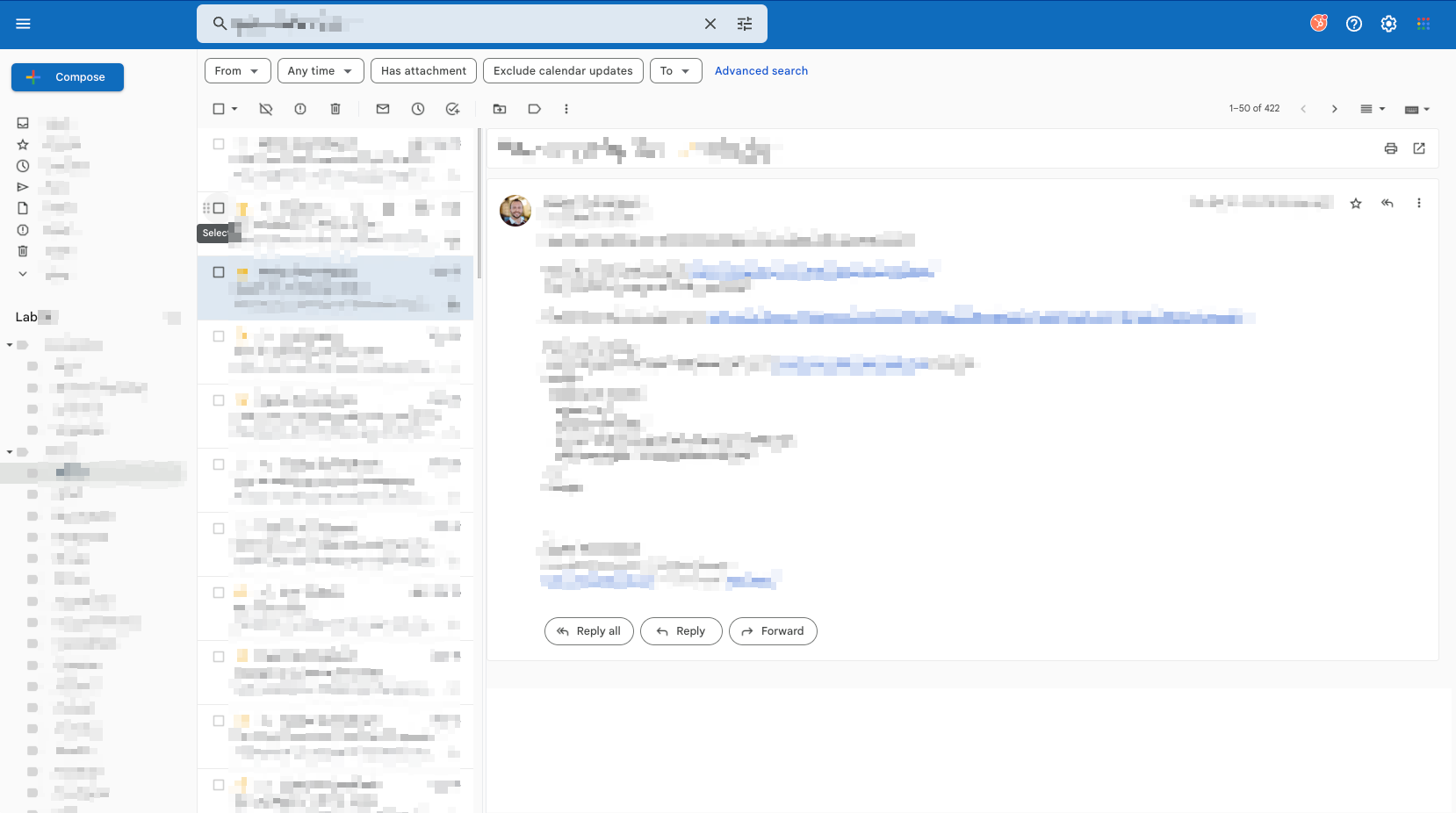
Task: Open the email's three-dot options menu
Action: 1418,203
